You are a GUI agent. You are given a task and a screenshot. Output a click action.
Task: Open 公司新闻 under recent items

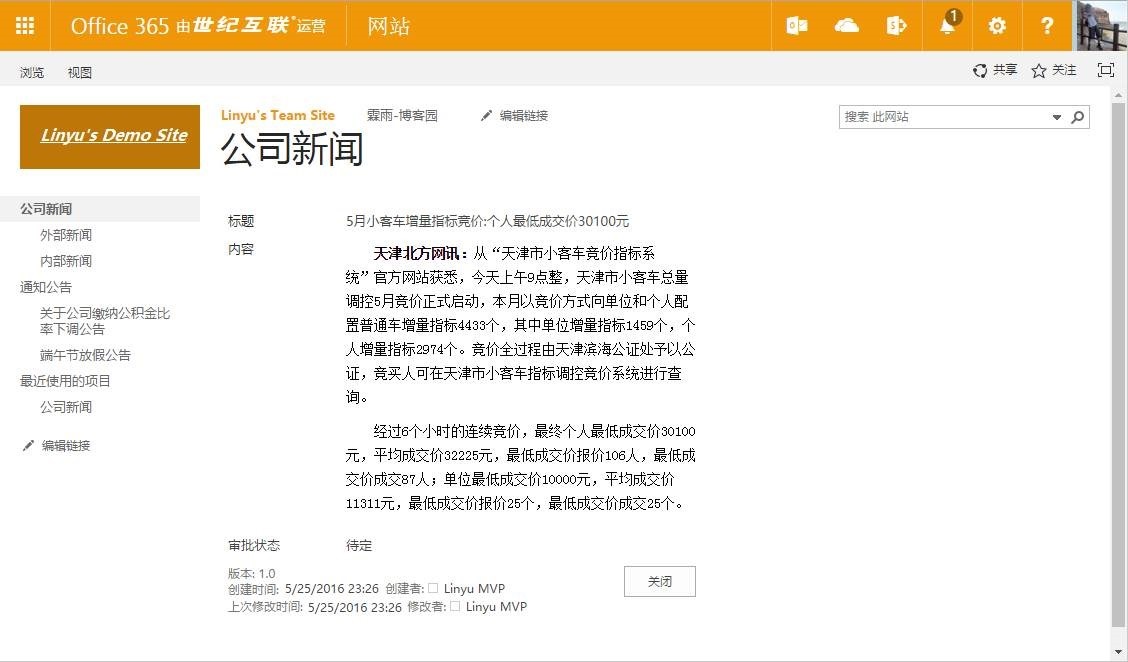pyautogui.click(x=66, y=407)
